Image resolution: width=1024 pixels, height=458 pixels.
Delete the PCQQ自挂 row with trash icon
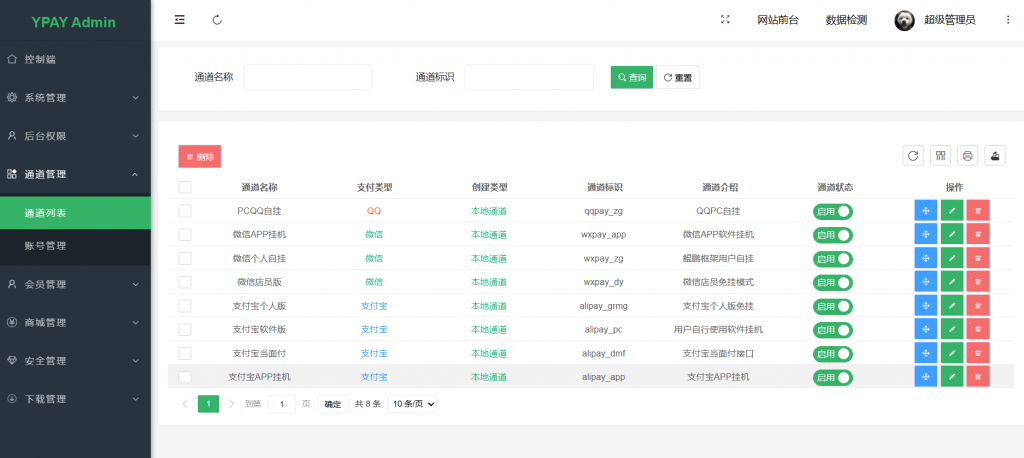(x=978, y=211)
